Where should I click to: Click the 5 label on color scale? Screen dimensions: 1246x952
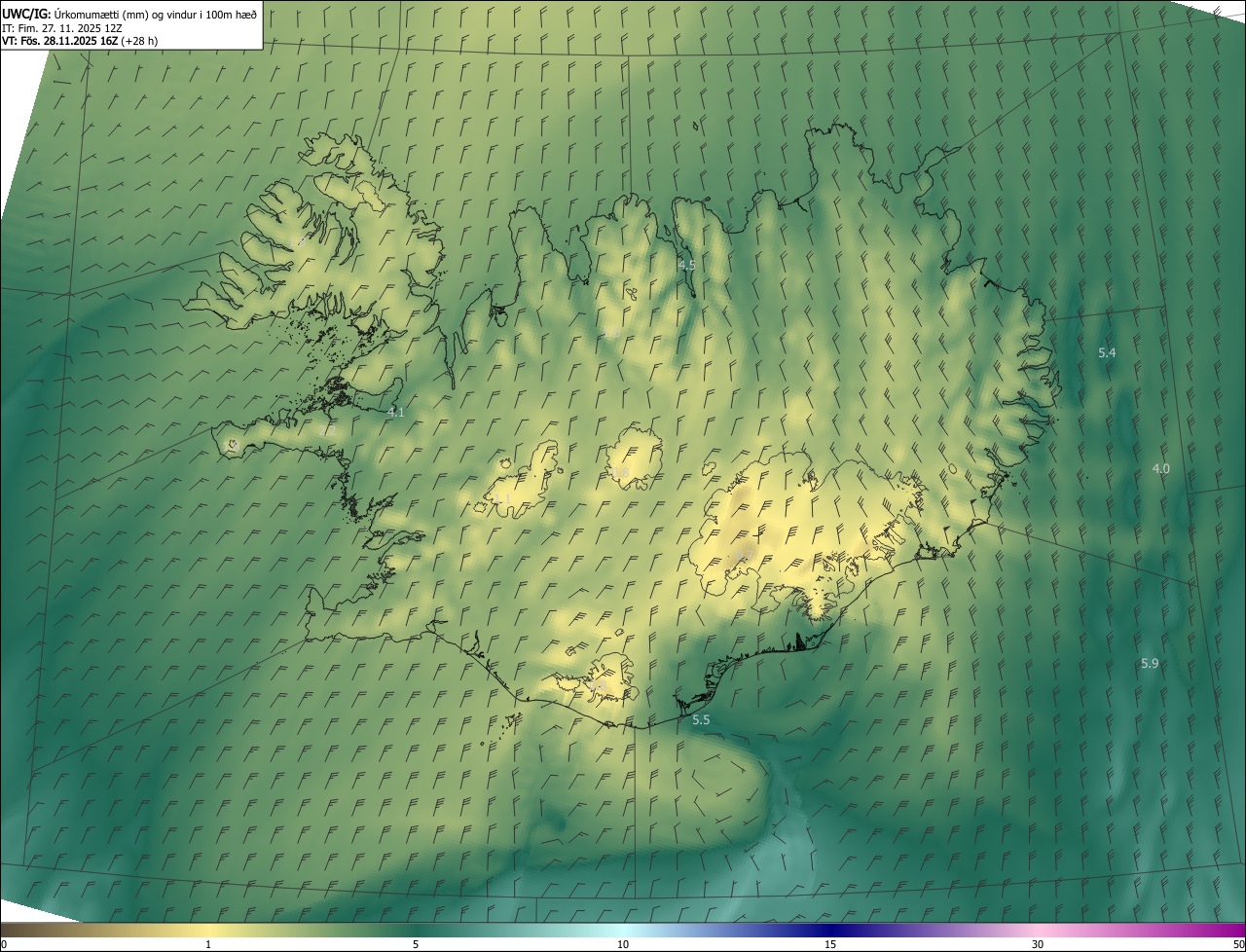coord(416,944)
